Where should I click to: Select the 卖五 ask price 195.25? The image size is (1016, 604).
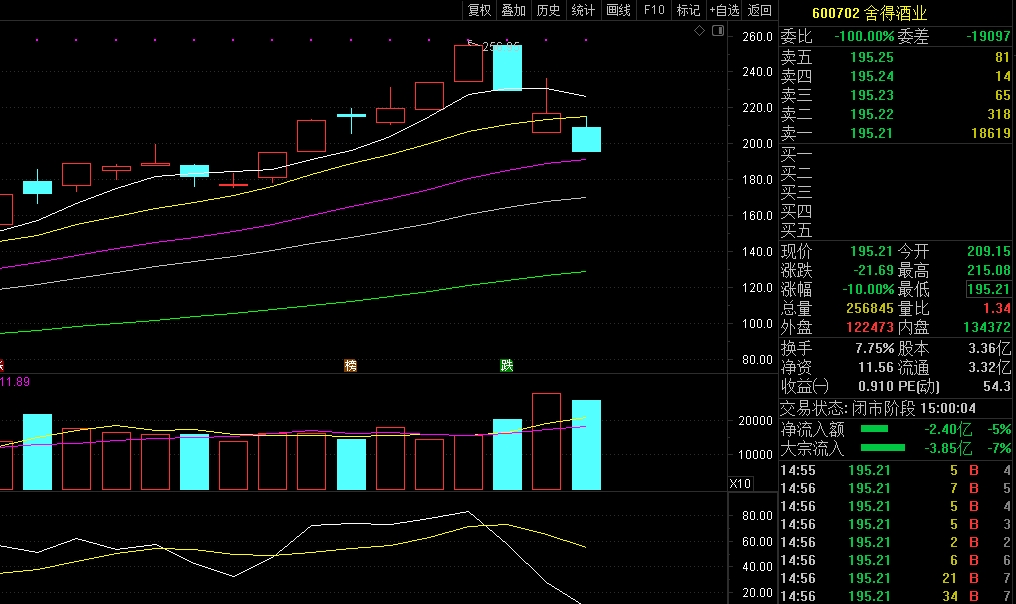click(872, 57)
